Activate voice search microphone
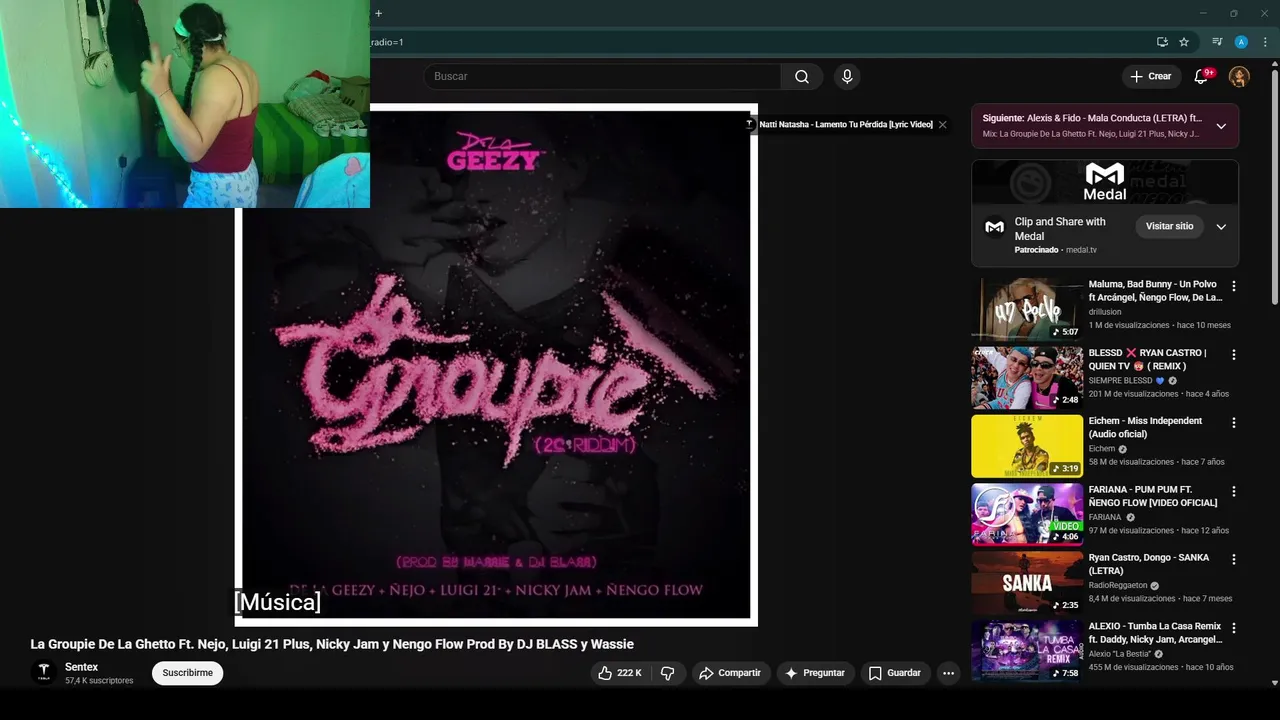Image resolution: width=1280 pixels, height=720 pixels. [847, 76]
